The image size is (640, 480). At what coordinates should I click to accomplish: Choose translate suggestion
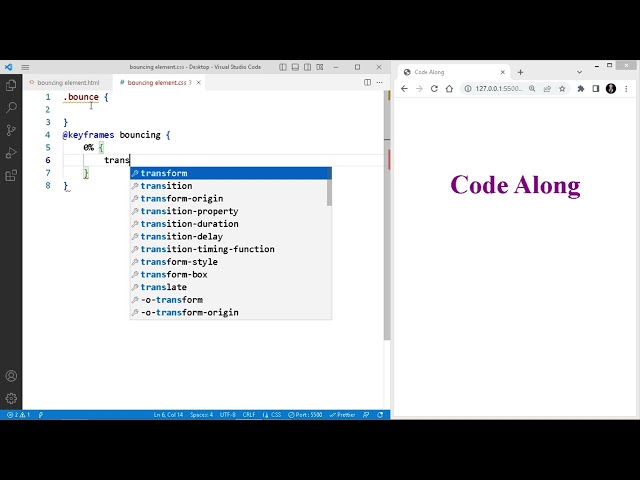pyautogui.click(x=231, y=287)
